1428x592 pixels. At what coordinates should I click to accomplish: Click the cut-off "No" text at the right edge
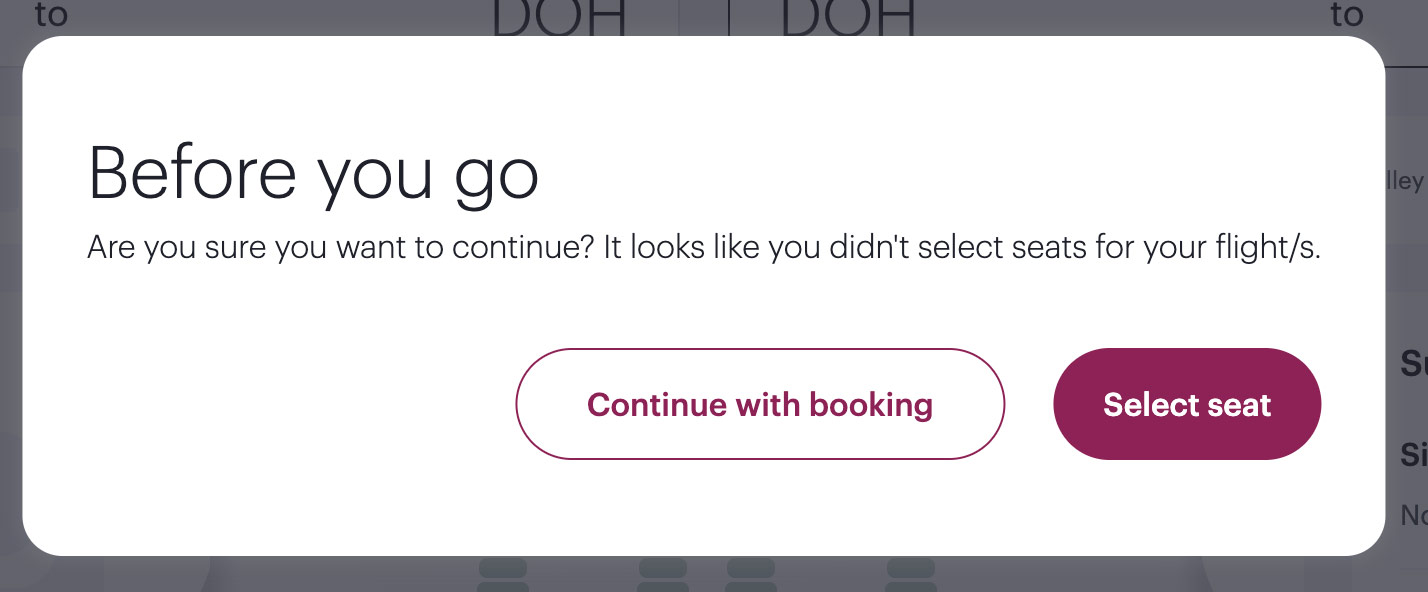click(1412, 515)
